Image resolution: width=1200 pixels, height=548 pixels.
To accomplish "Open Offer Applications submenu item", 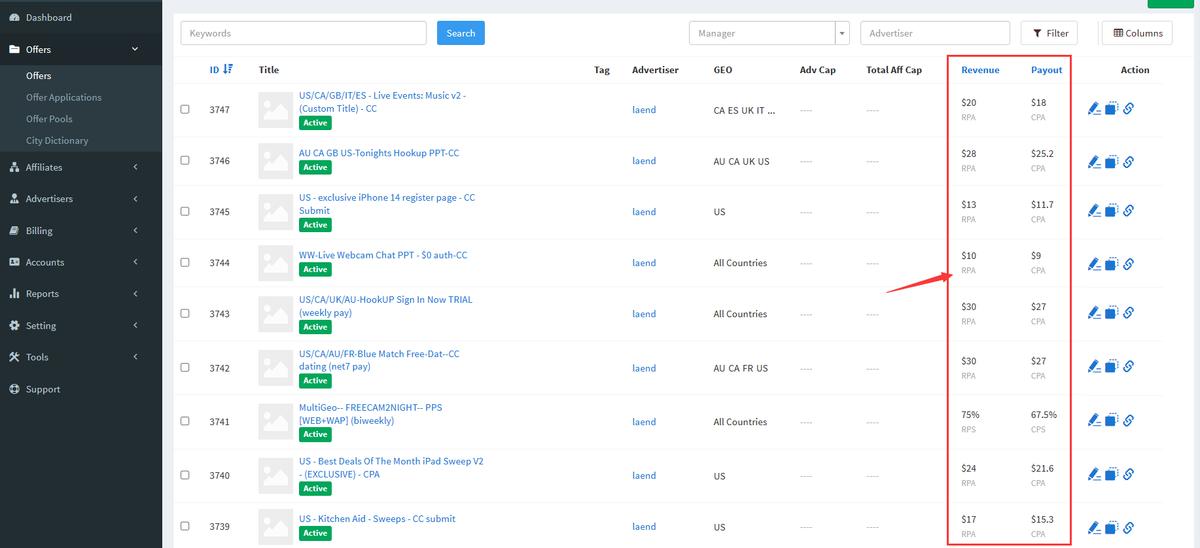I will pyautogui.click(x=64, y=97).
